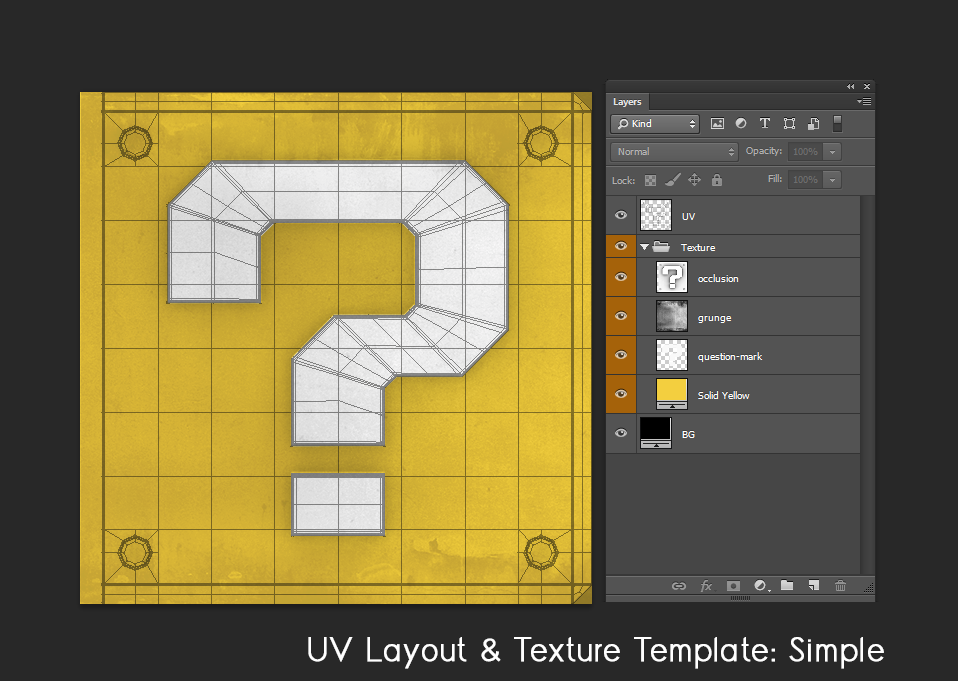This screenshot has width=958, height=681.
Task: Select the layer named BG
Action: 688,435
